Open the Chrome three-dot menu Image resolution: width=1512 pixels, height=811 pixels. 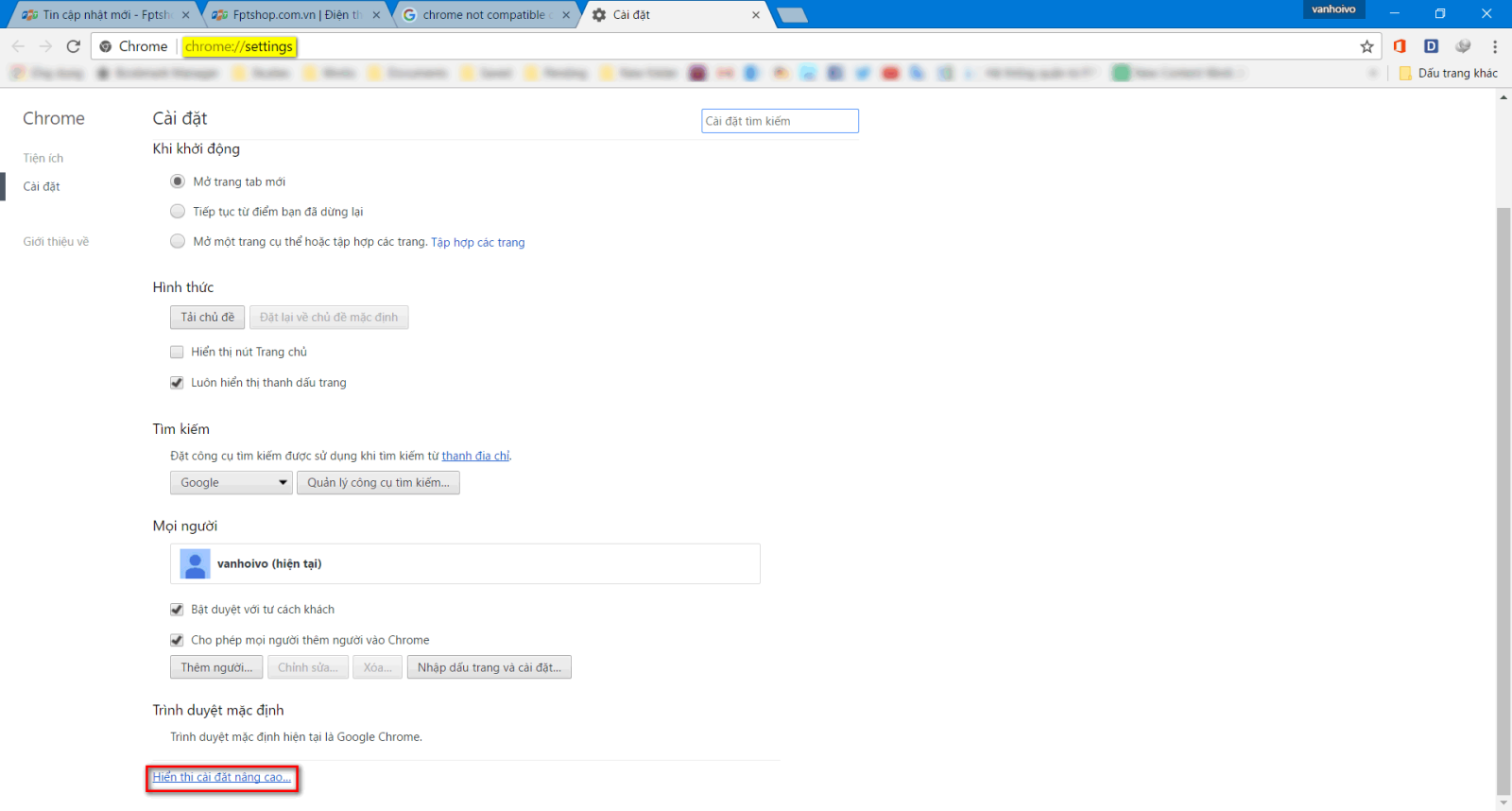pyautogui.click(x=1495, y=46)
